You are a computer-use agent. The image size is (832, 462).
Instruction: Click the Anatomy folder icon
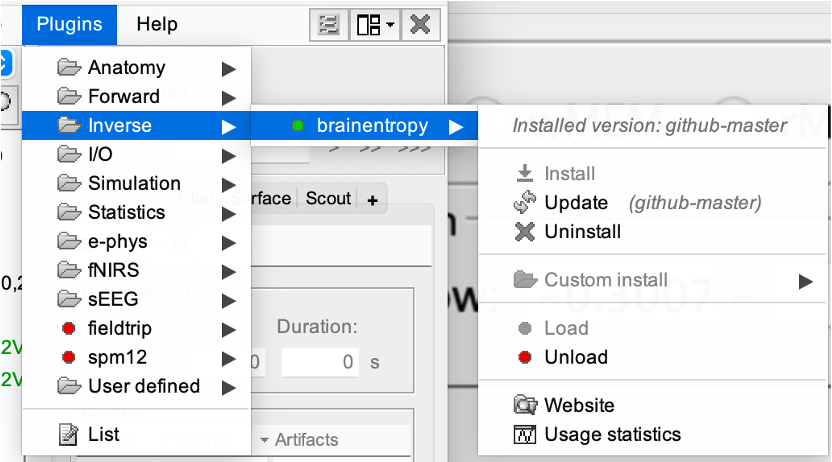click(69, 68)
